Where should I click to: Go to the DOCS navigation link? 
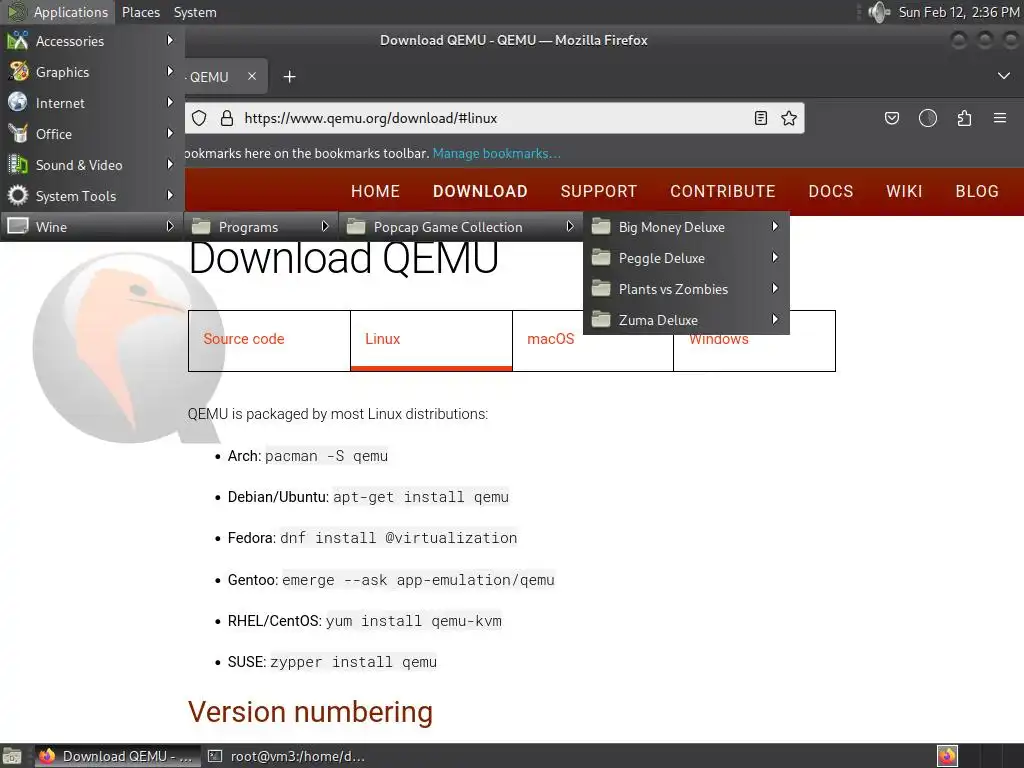831,191
